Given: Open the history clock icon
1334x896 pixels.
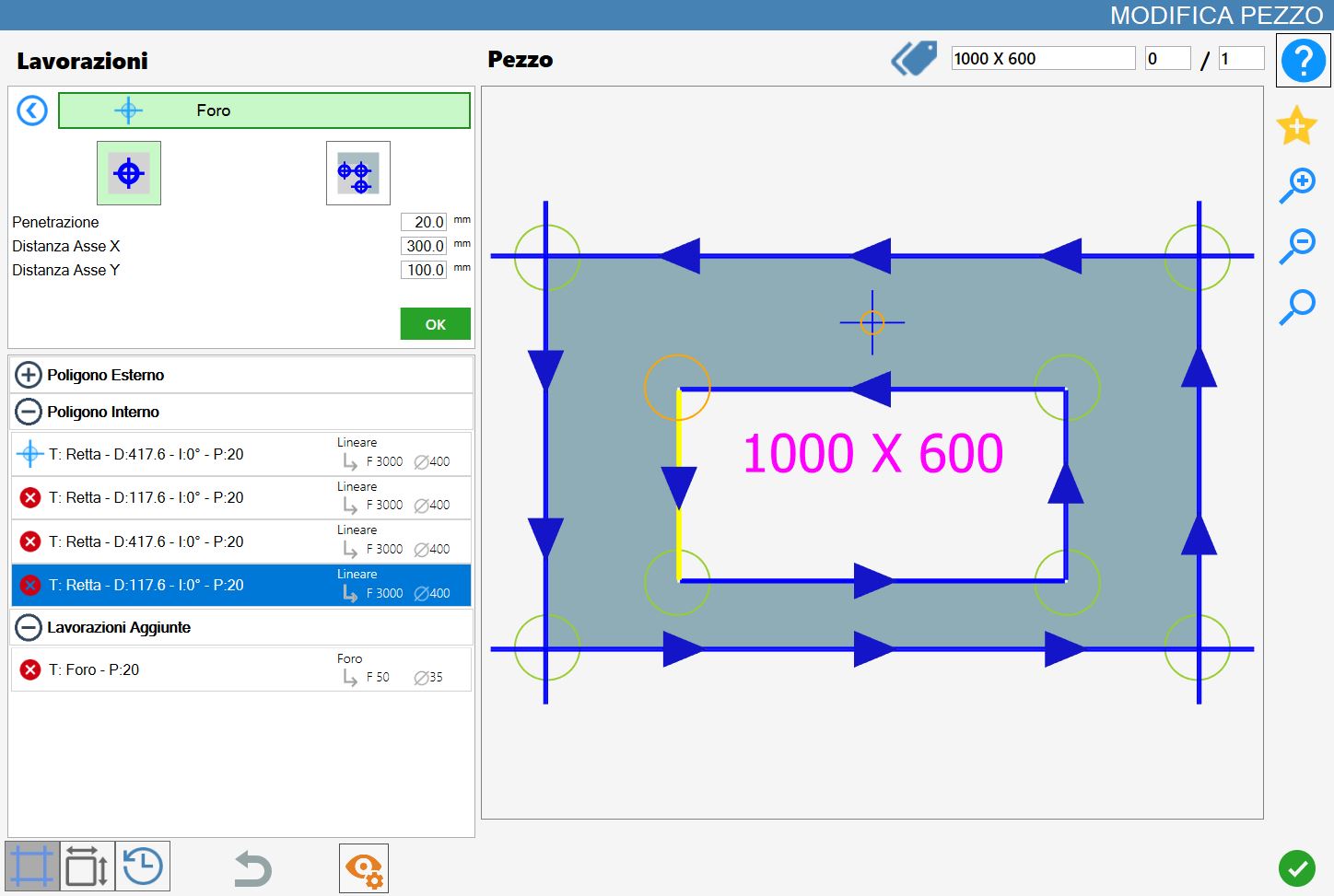Looking at the screenshot, I should click(x=143, y=867).
